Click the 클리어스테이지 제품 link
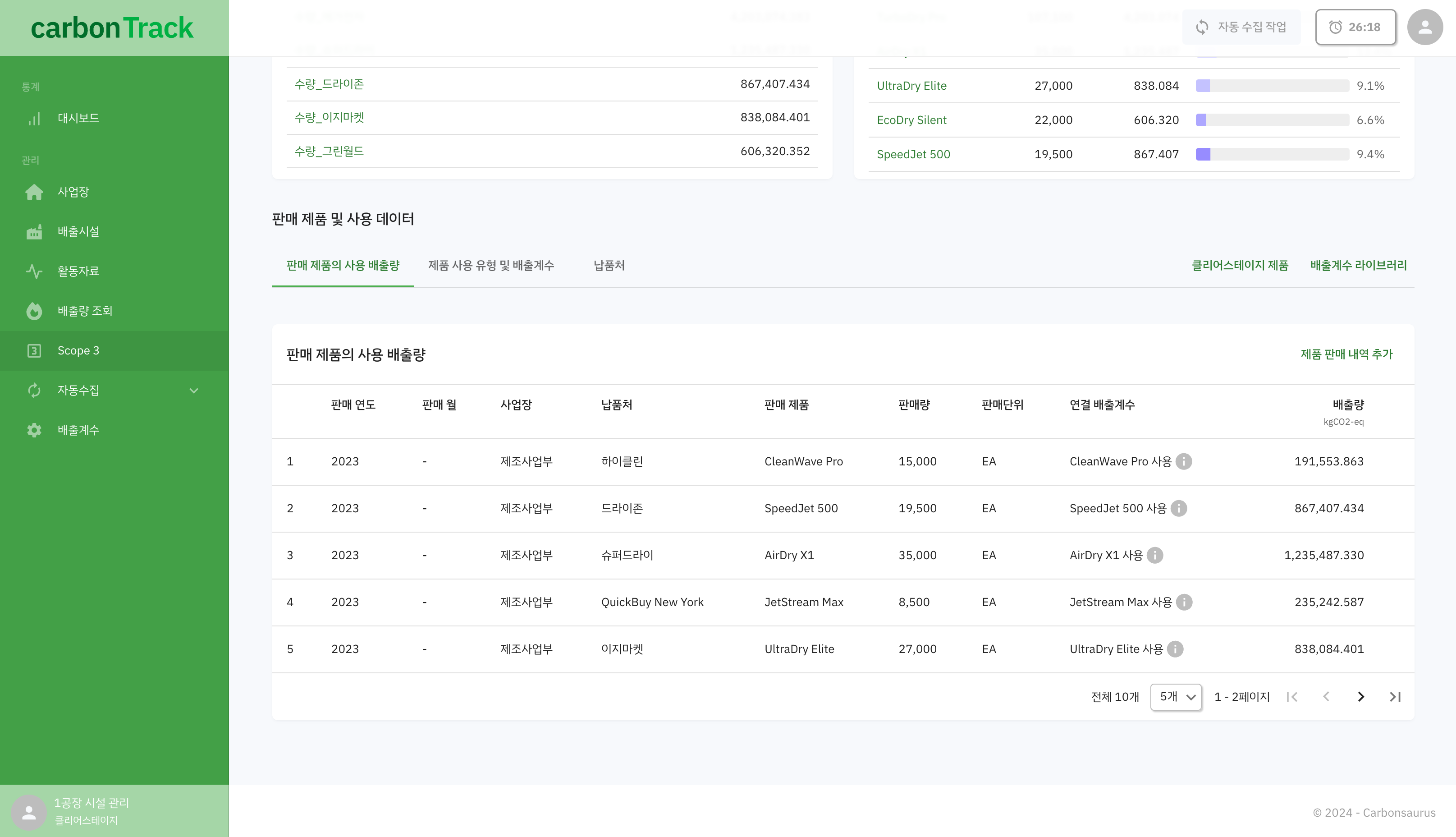 pyautogui.click(x=1240, y=265)
